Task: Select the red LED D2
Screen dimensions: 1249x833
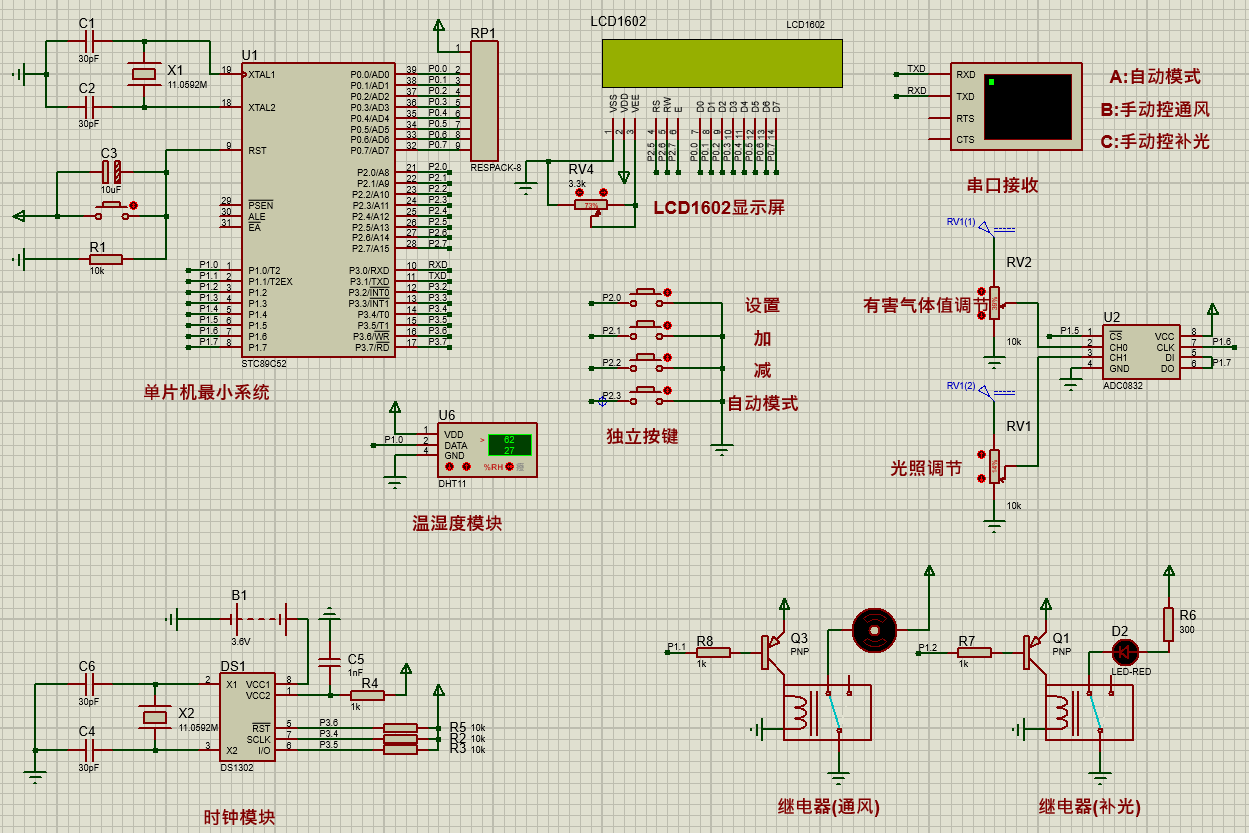Action: tap(1125, 652)
